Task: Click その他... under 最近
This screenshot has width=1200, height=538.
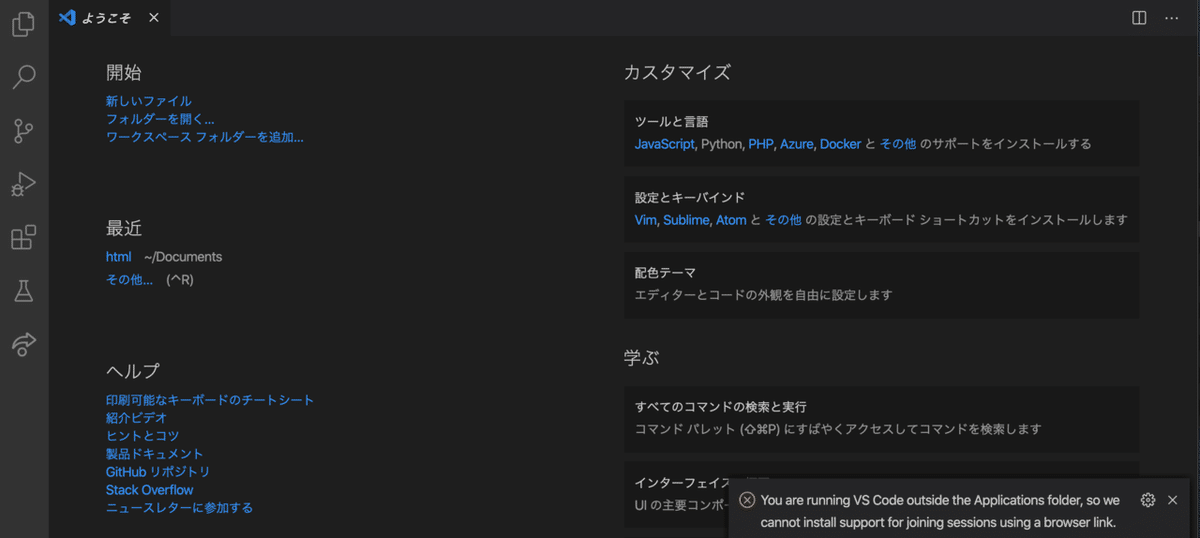Action: (x=129, y=280)
